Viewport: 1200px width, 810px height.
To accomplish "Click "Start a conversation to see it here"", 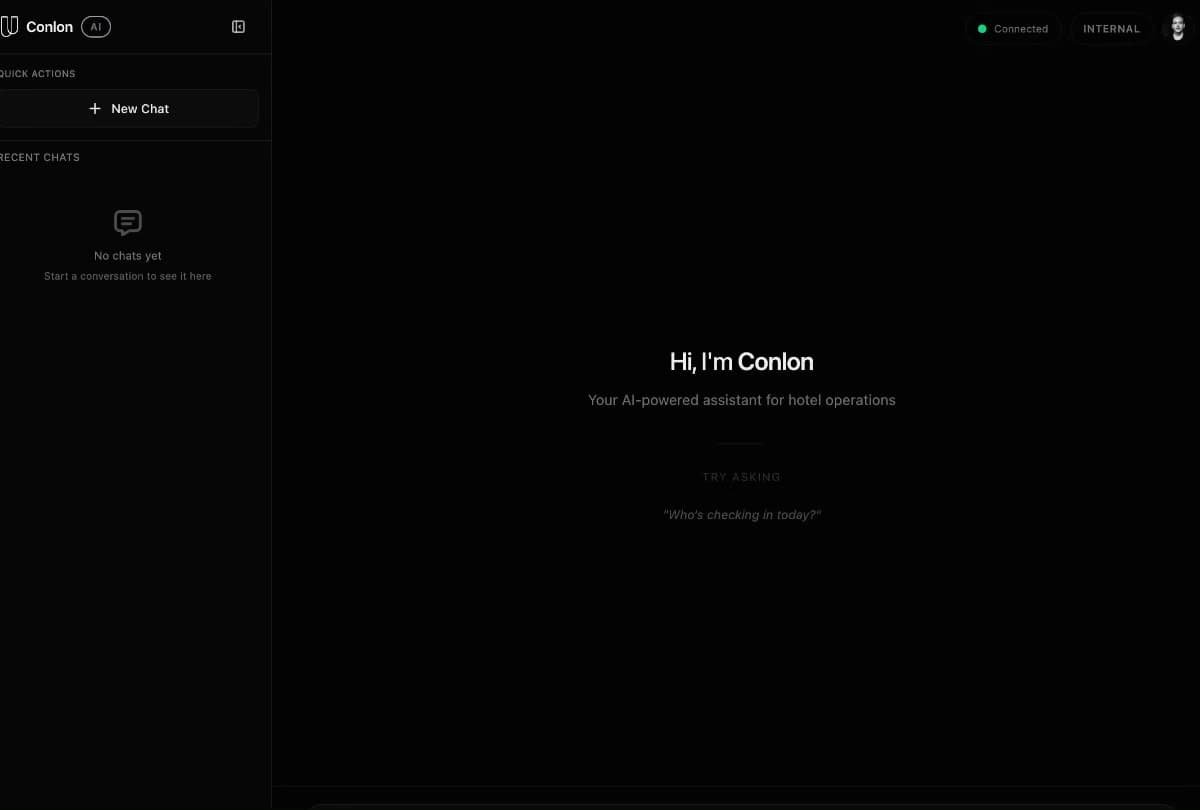I will point(128,276).
